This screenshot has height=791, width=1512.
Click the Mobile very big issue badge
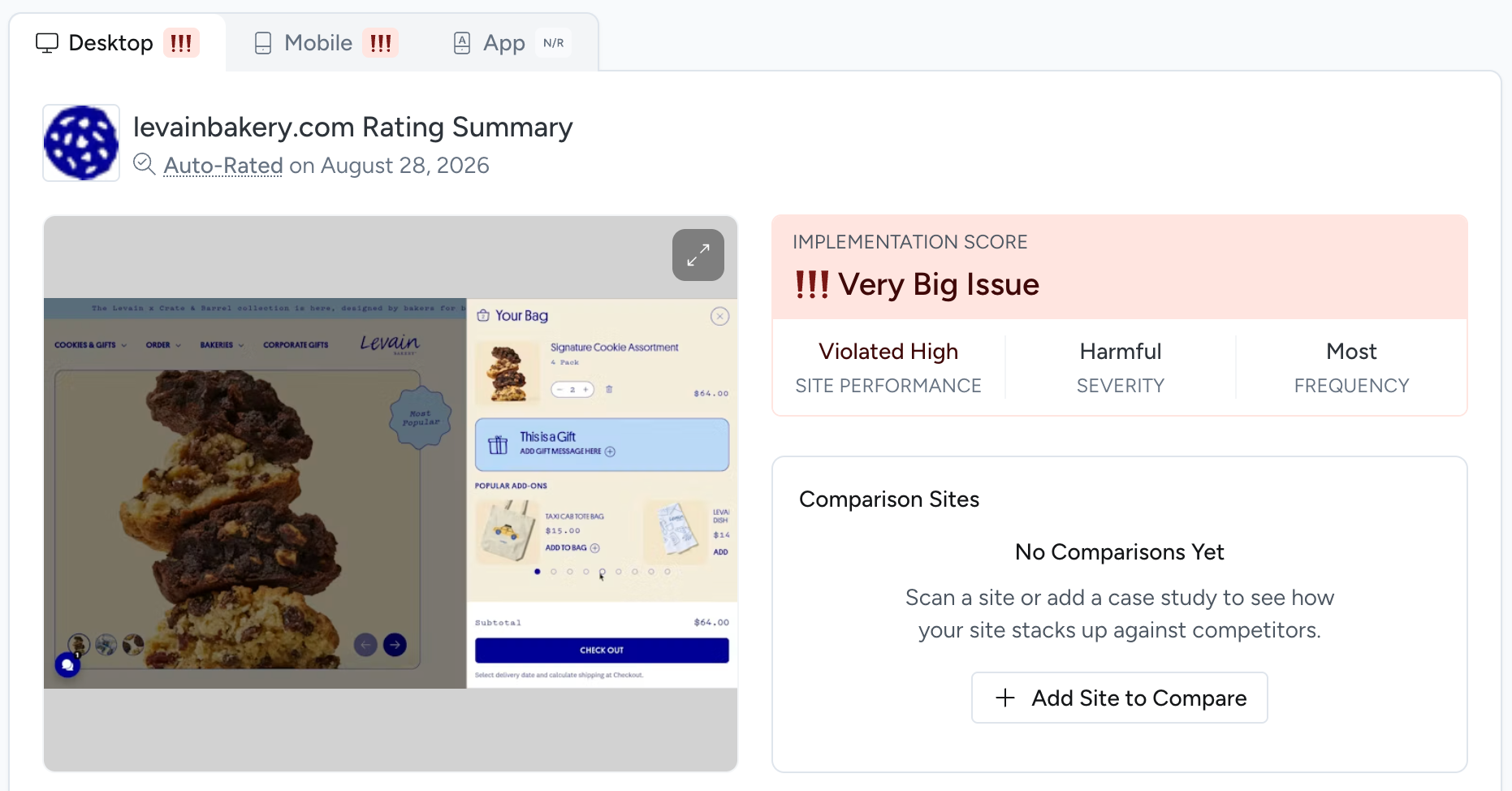point(381,43)
